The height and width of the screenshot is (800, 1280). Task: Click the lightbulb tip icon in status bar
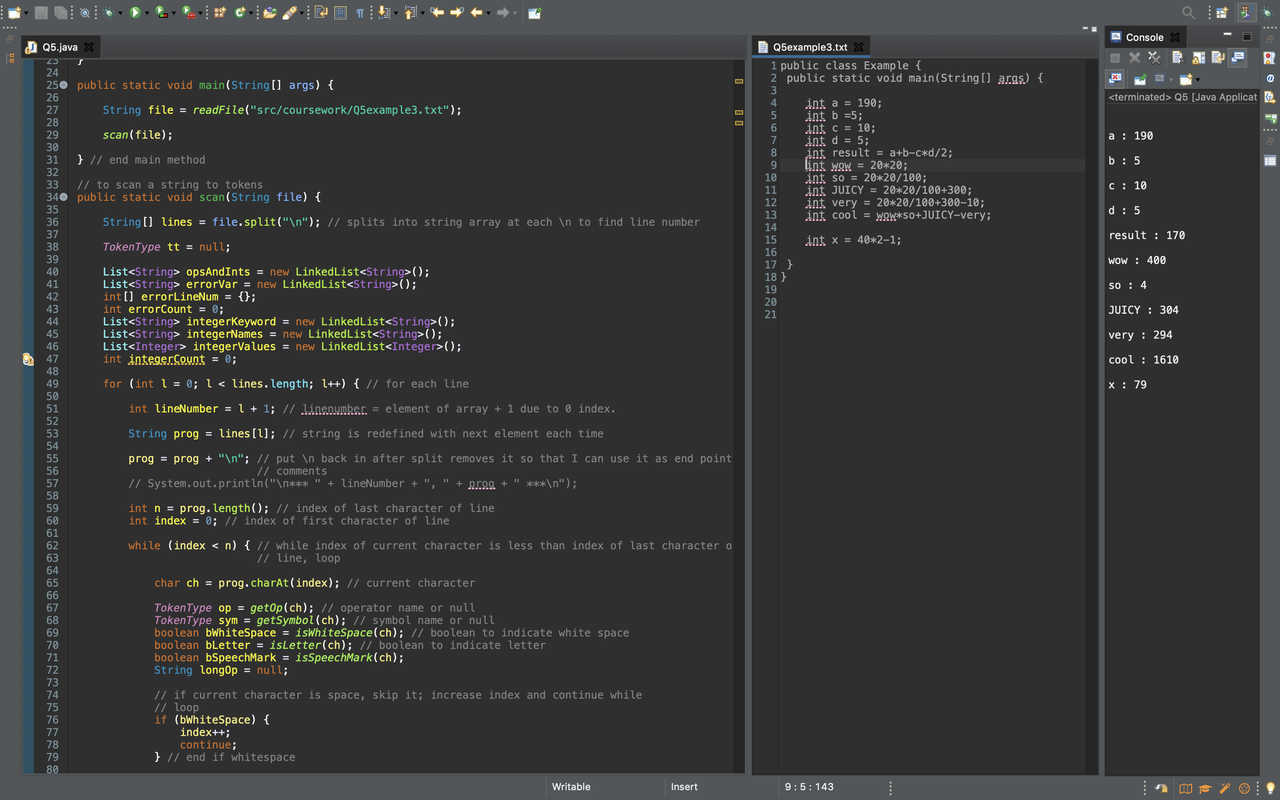[1270, 788]
